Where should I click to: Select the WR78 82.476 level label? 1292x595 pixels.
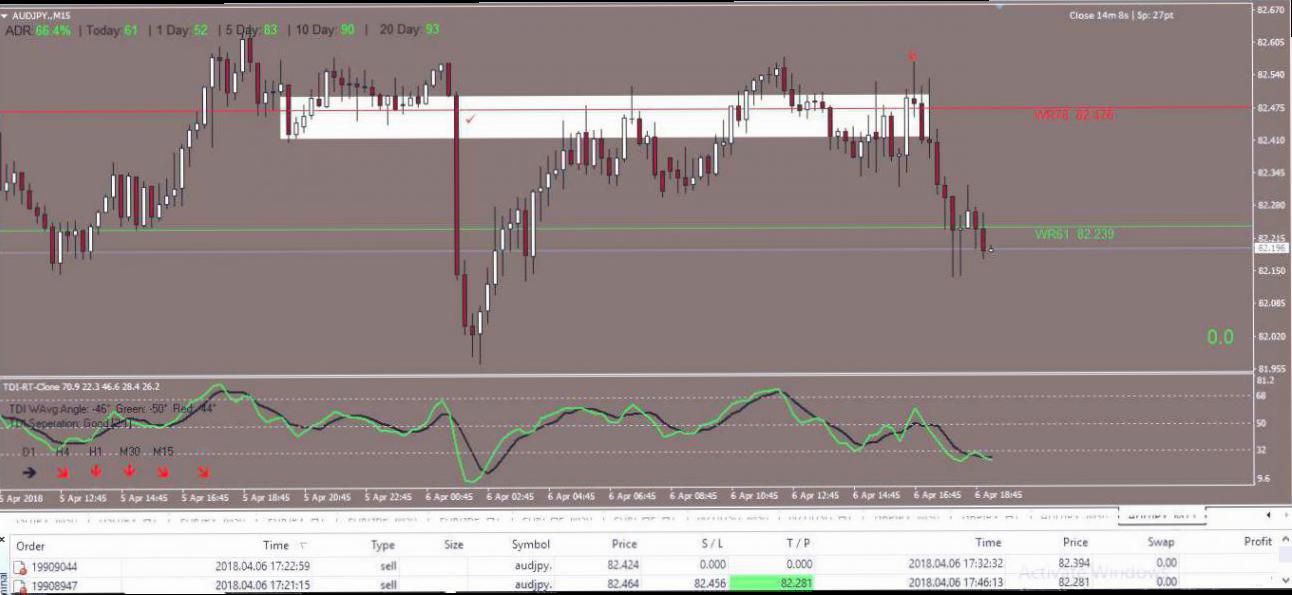pos(1075,116)
